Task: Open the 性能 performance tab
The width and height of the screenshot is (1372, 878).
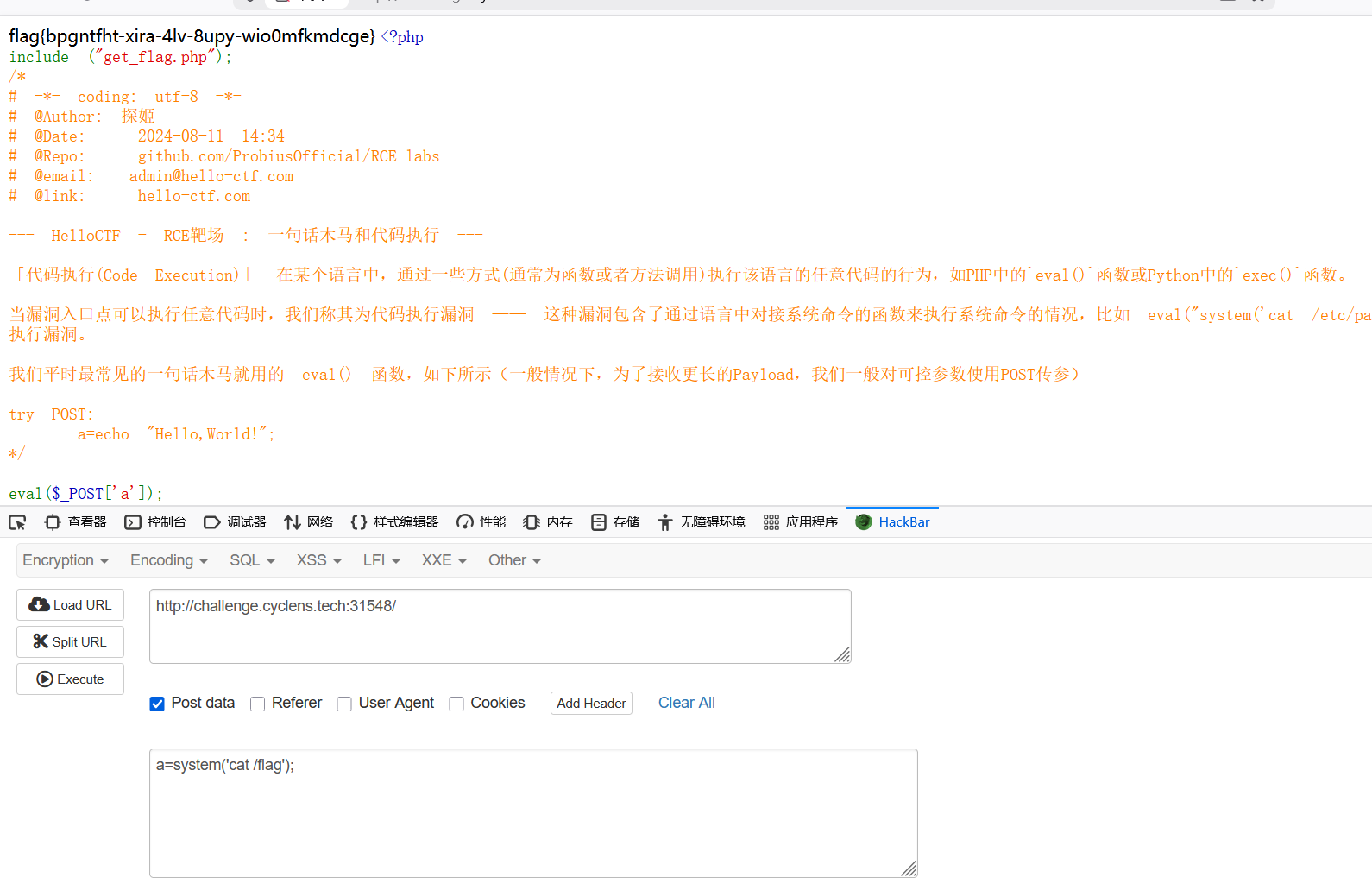Action: [481, 522]
